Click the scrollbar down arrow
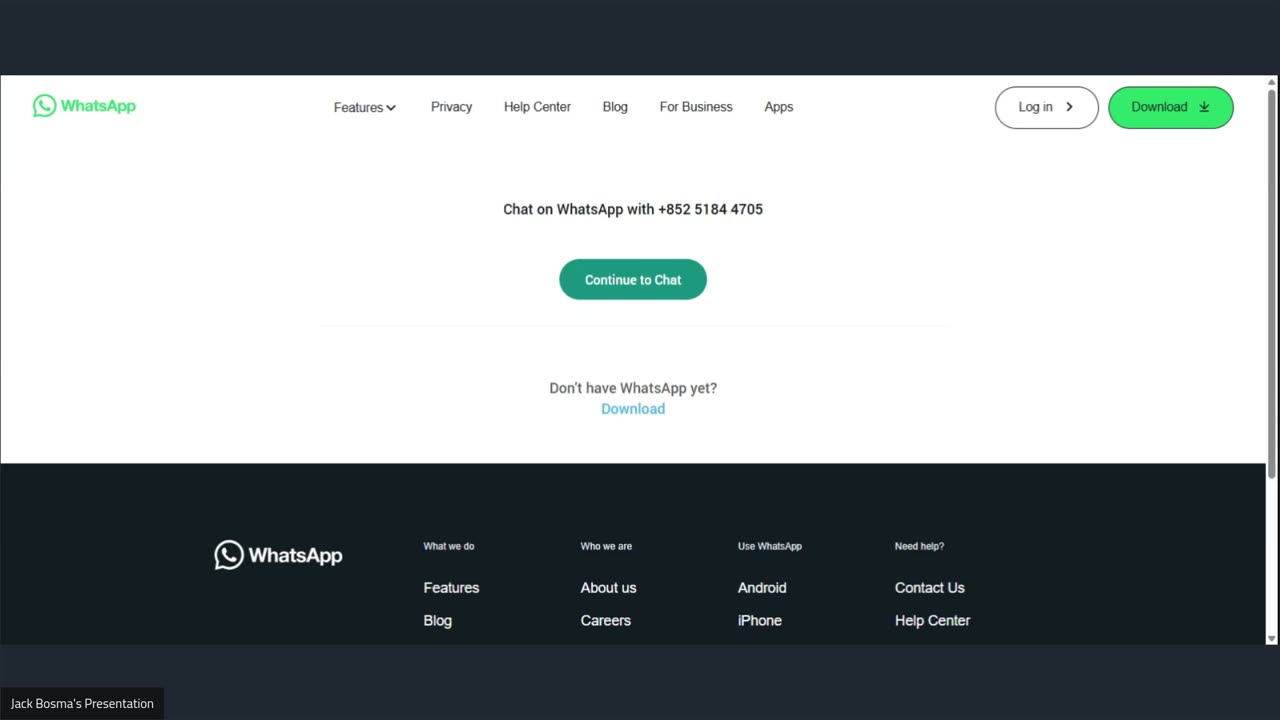This screenshot has height=720, width=1280. coord(1272,638)
